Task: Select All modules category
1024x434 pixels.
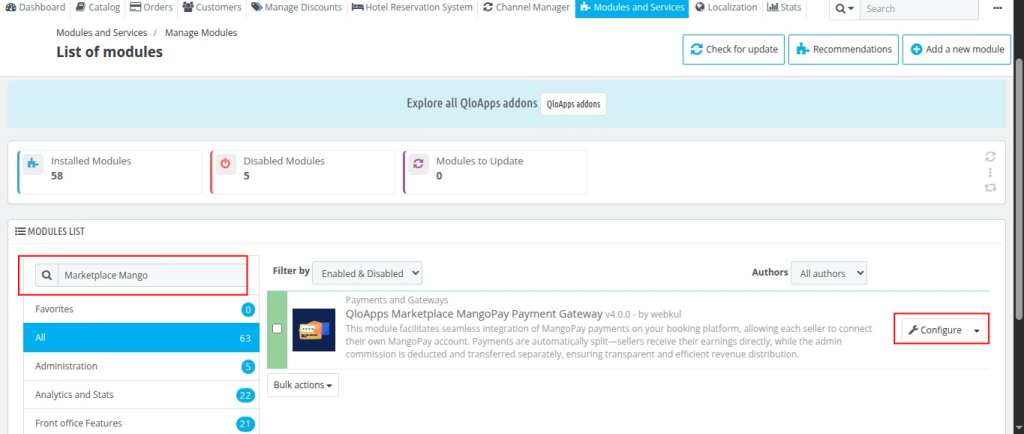Action: pyautogui.click(x=141, y=338)
